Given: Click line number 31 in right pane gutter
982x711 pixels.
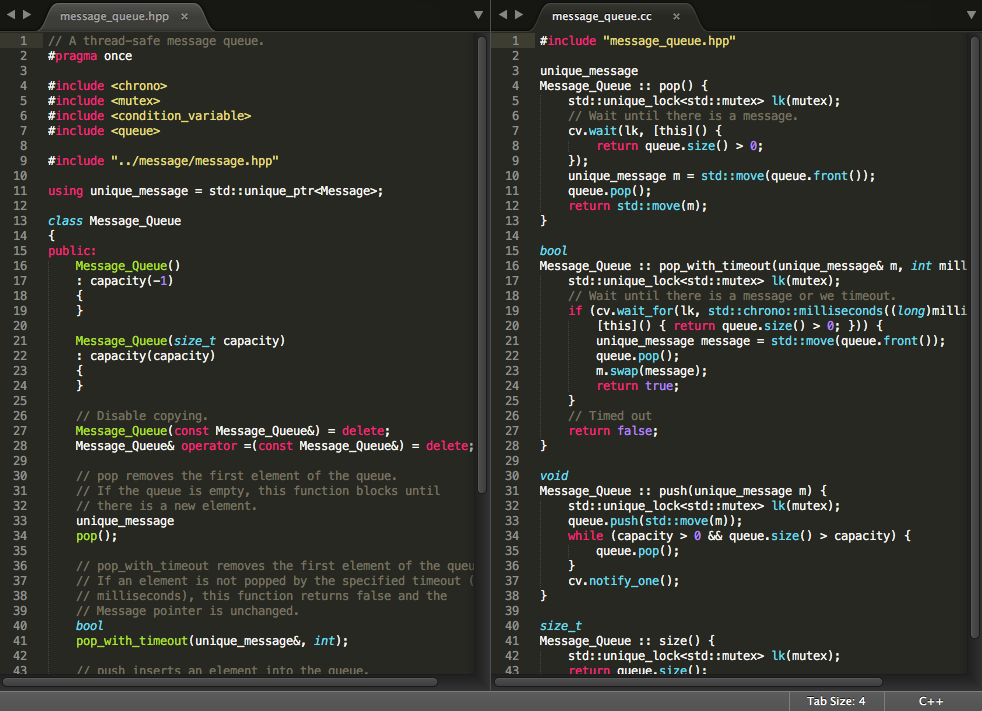Looking at the screenshot, I should coord(512,490).
